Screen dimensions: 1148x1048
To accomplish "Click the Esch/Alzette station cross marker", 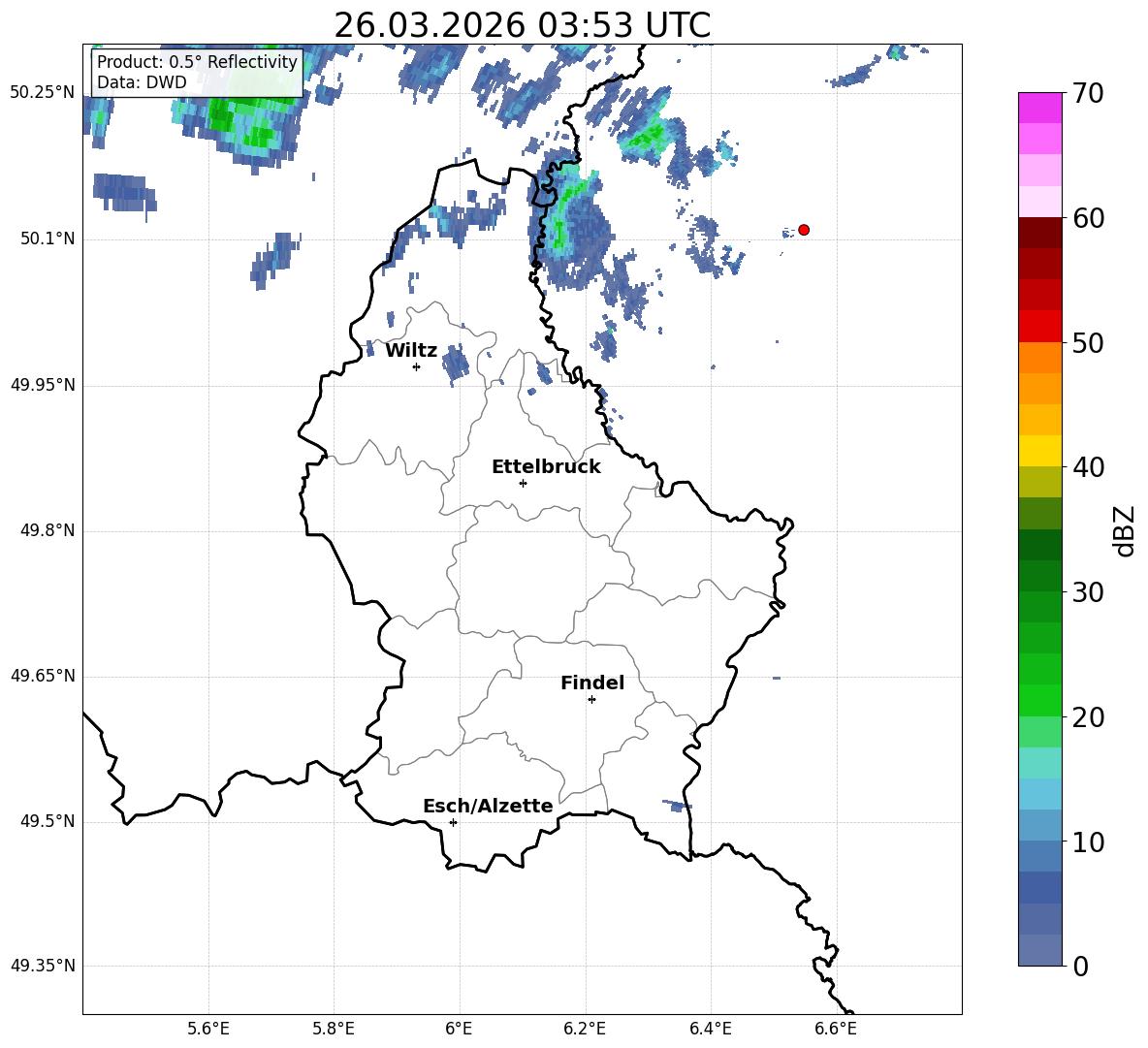I will tap(453, 822).
